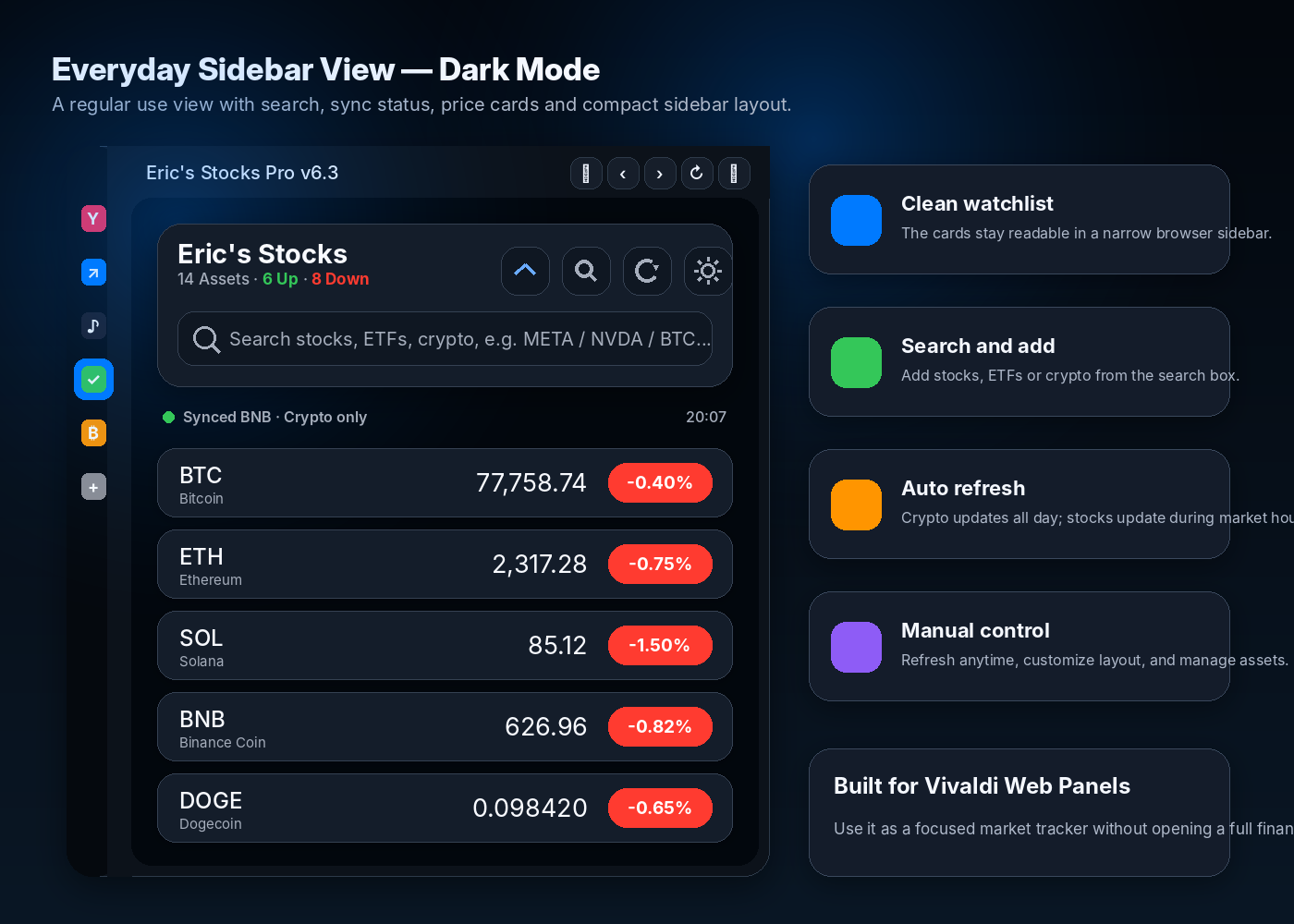The height and width of the screenshot is (924, 1294).
Task: Open the ETH Ethereum price card
Action: (x=370, y=565)
